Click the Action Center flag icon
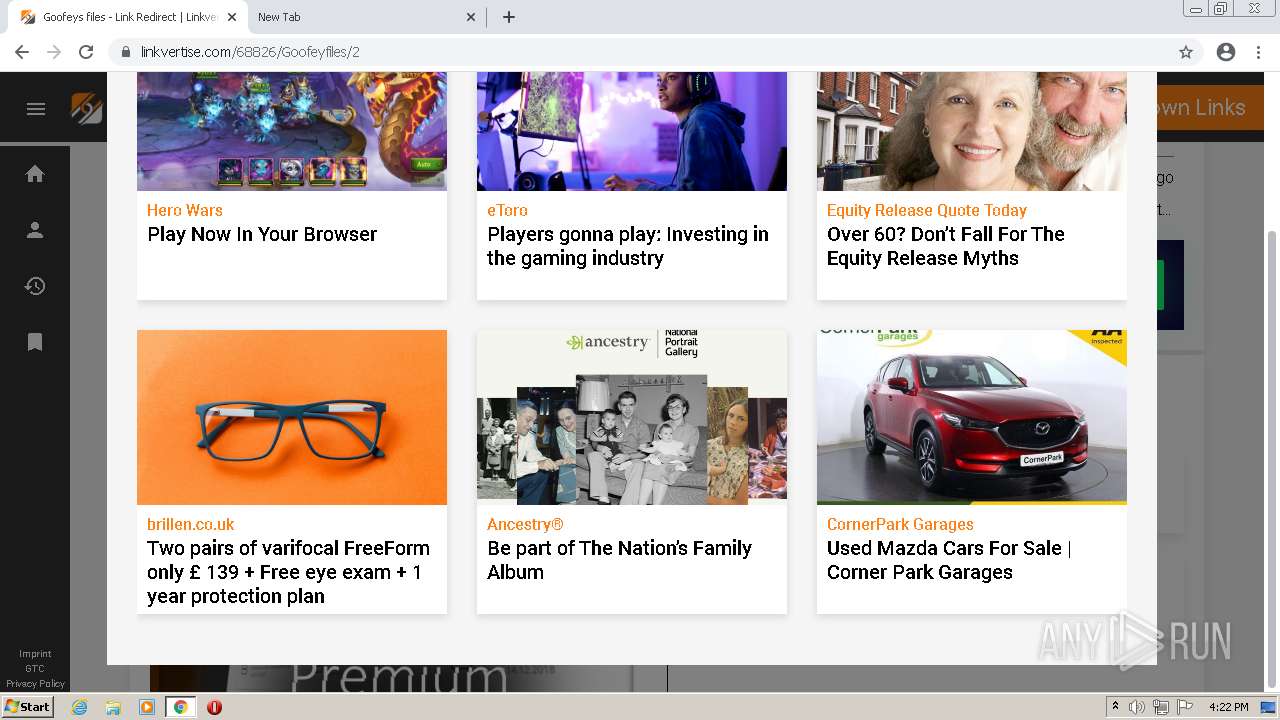 (1185, 707)
